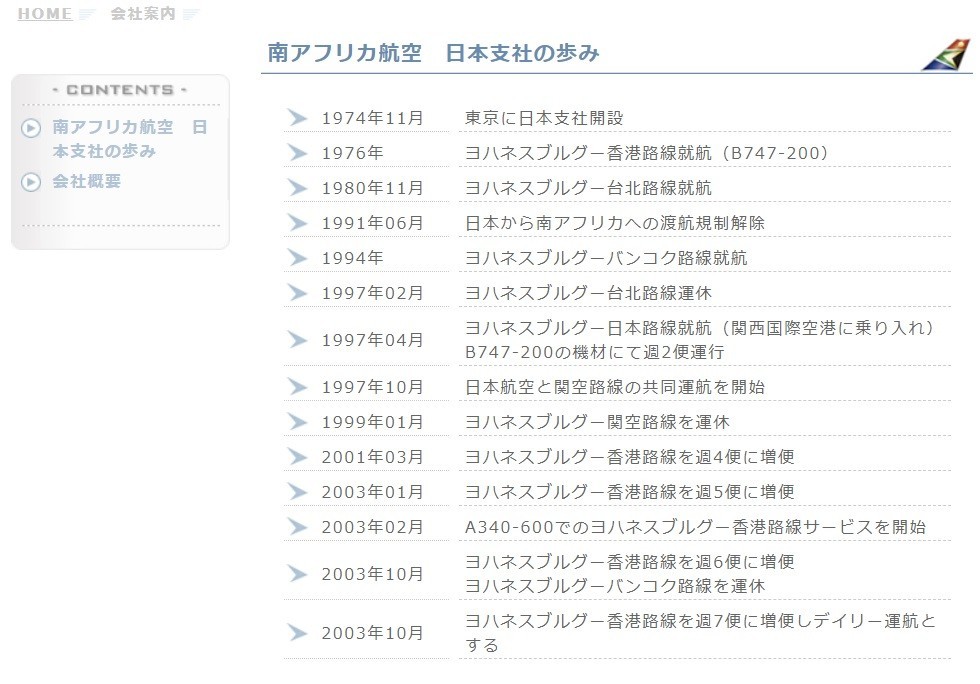
Task: Select the date 1997年04月
Action: click(x=372, y=340)
